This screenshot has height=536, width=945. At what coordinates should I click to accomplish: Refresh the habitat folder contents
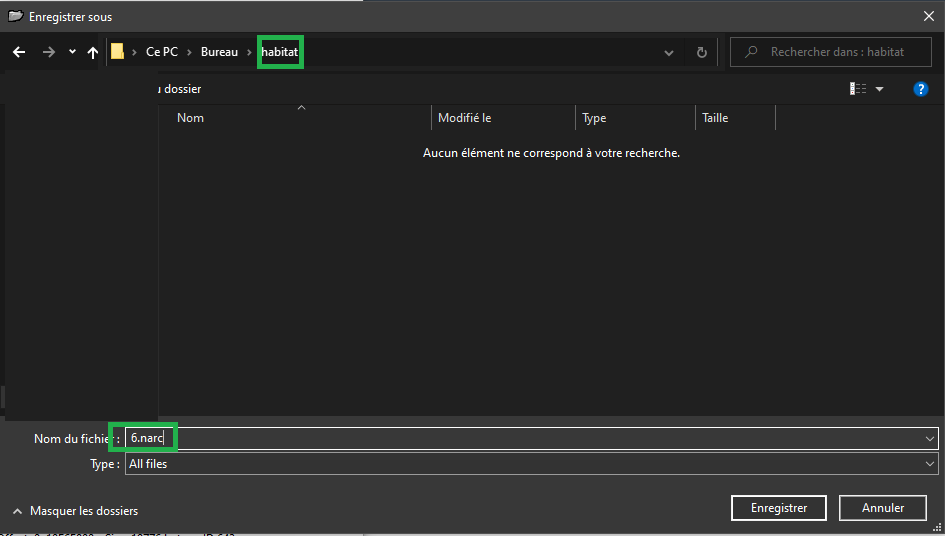click(x=701, y=52)
